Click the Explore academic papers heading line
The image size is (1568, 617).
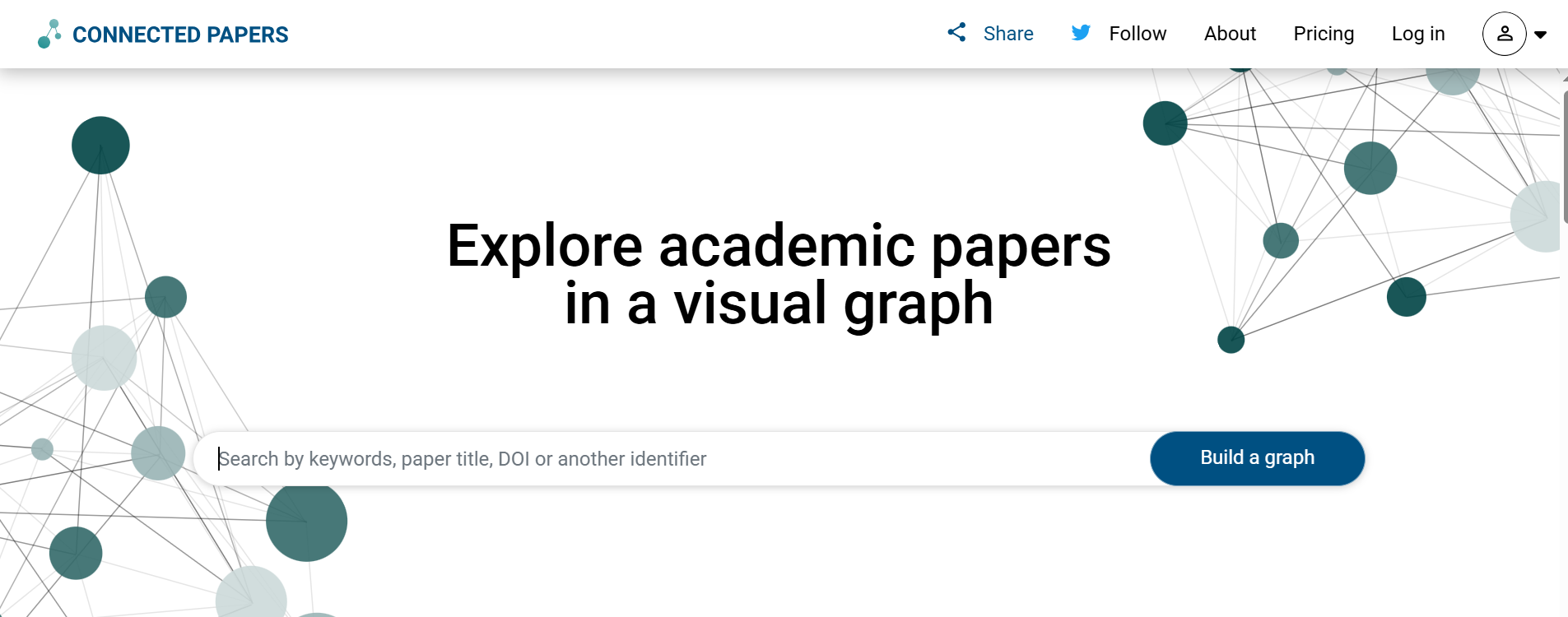(779, 246)
